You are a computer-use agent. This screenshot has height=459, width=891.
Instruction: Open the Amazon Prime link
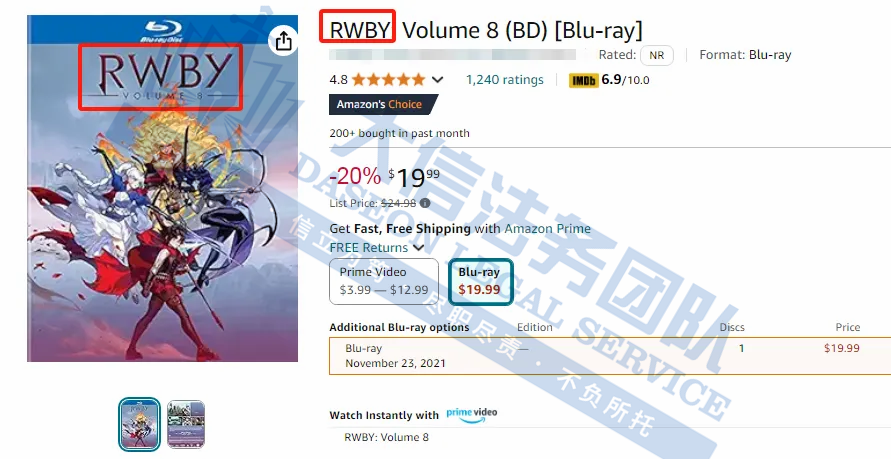tap(547, 229)
